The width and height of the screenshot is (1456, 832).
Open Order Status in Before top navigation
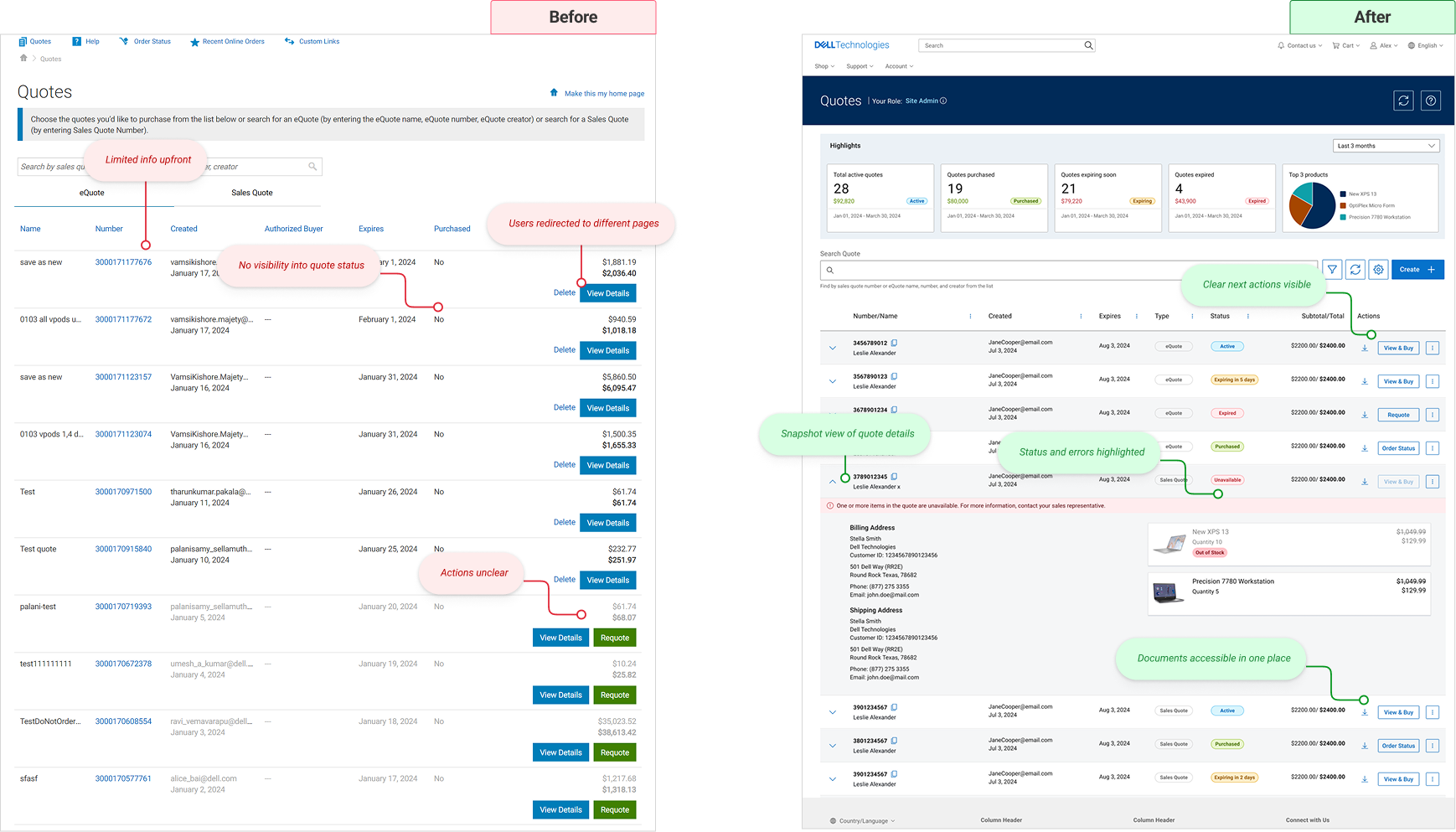145,41
